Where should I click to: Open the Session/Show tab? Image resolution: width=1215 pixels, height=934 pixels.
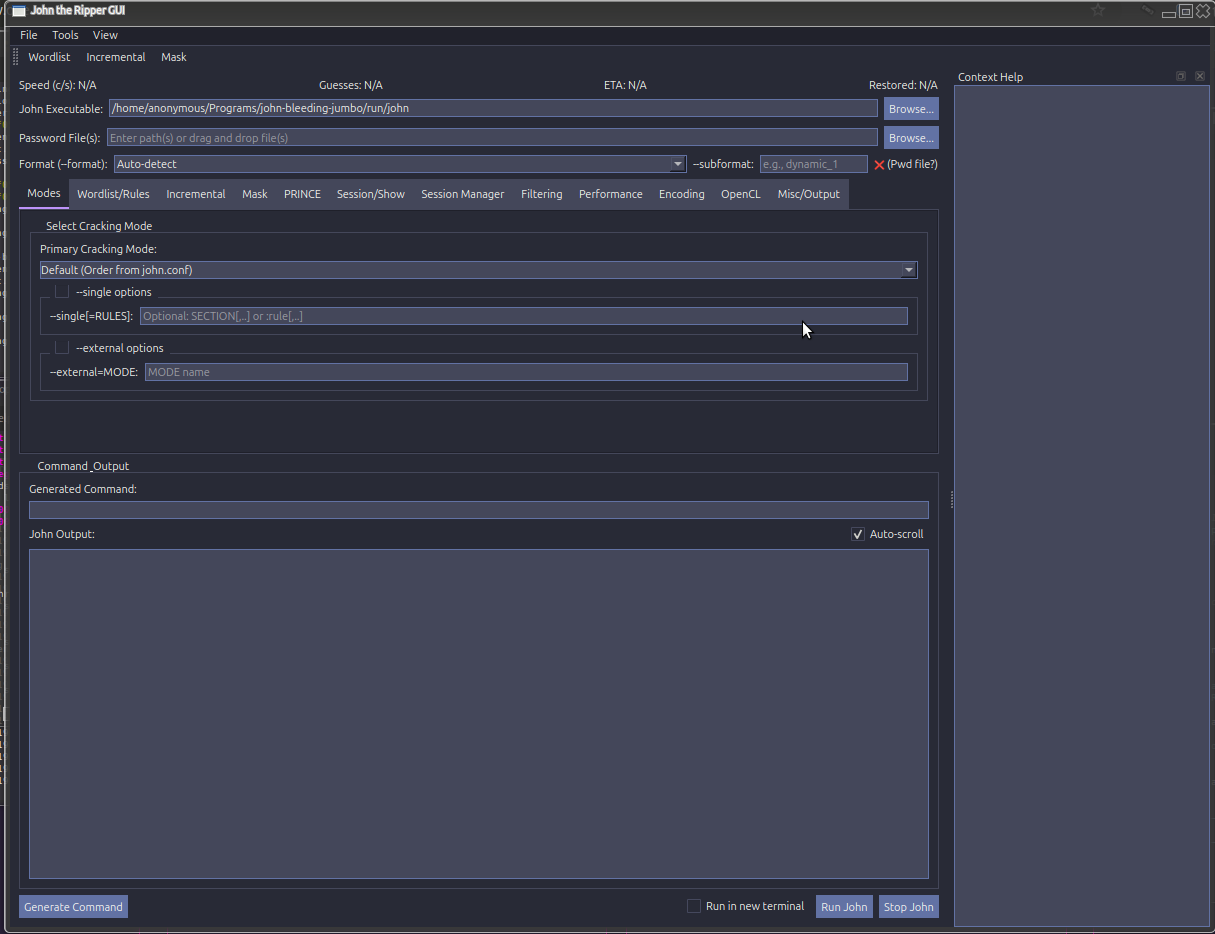click(371, 194)
